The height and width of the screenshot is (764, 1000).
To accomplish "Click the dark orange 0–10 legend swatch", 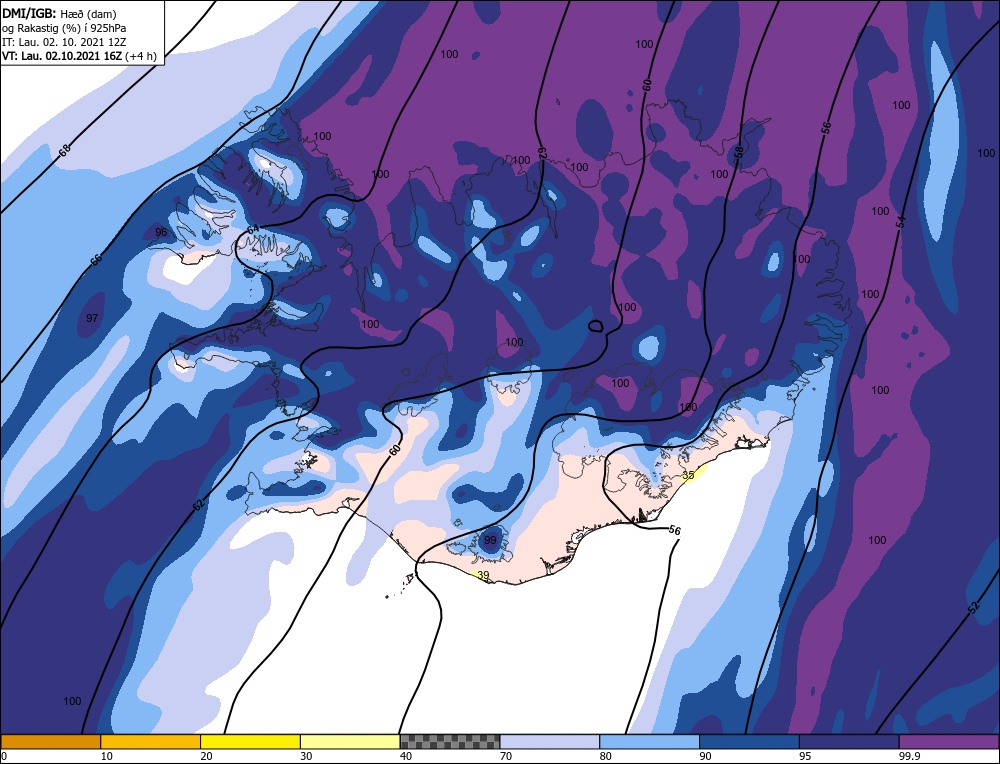I will 50,741.
